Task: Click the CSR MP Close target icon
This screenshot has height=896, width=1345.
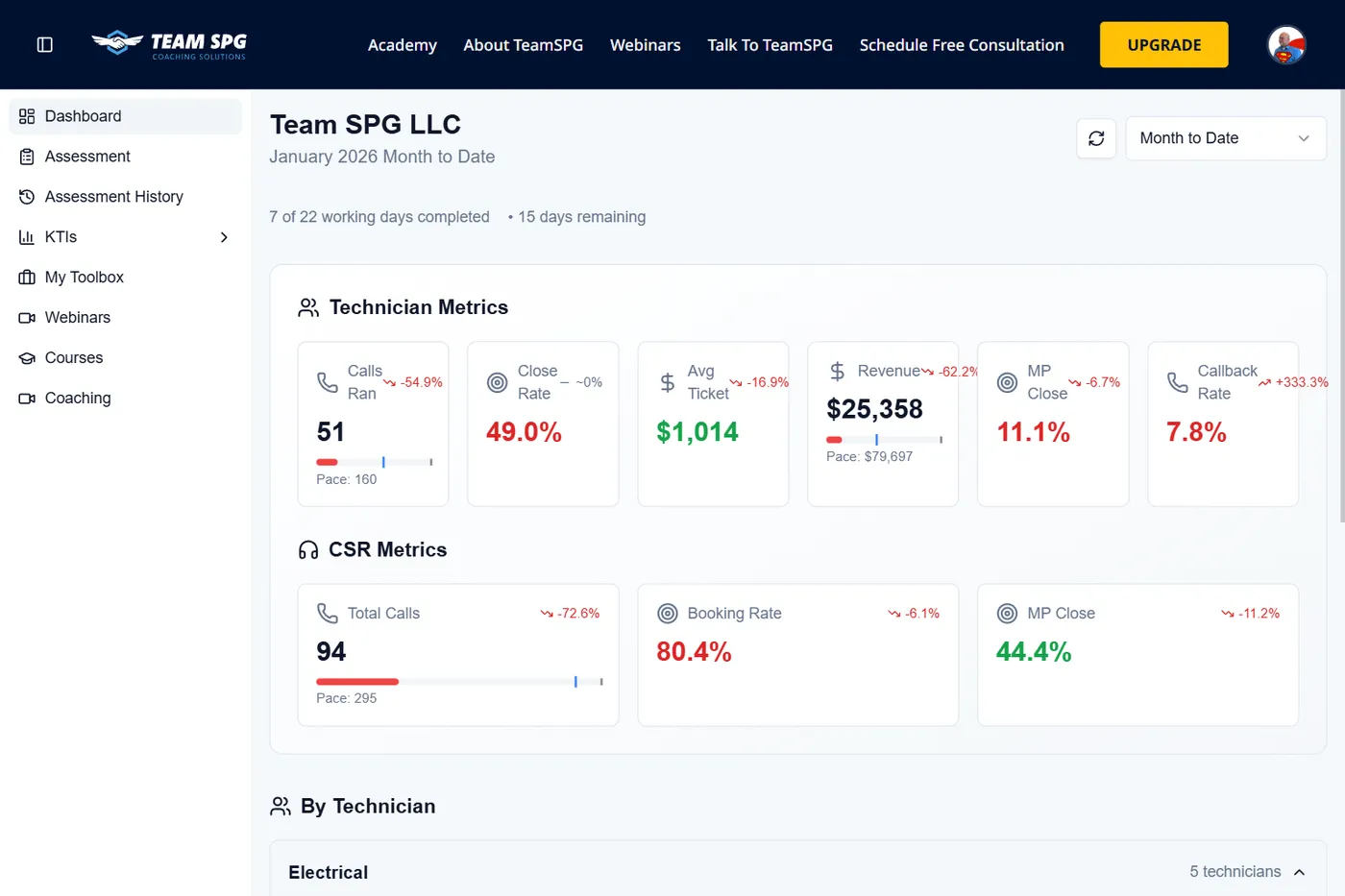Action: tap(1007, 614)
